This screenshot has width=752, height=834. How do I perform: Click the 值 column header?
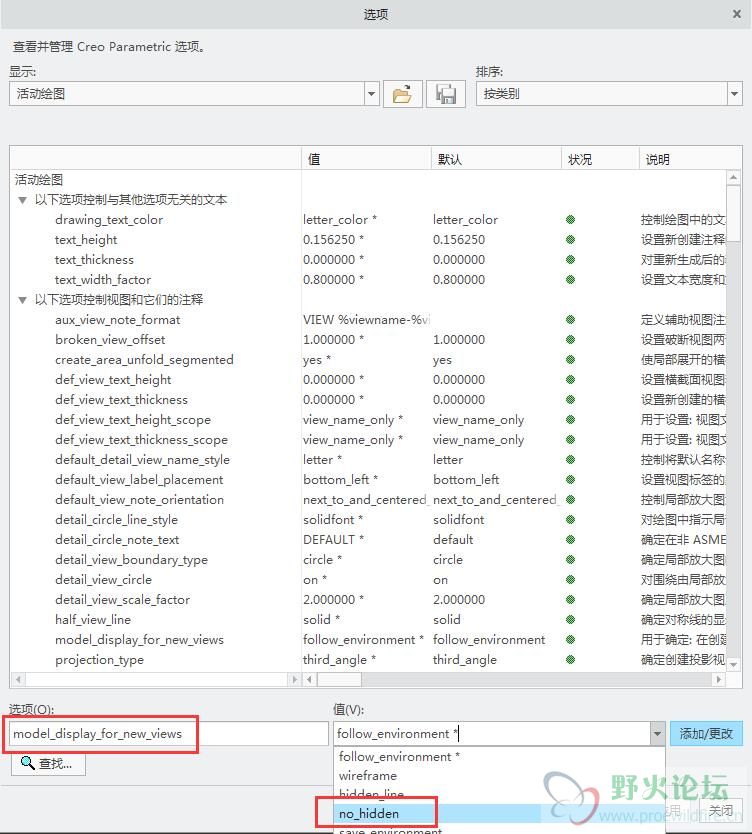click(x=366, y=159)
